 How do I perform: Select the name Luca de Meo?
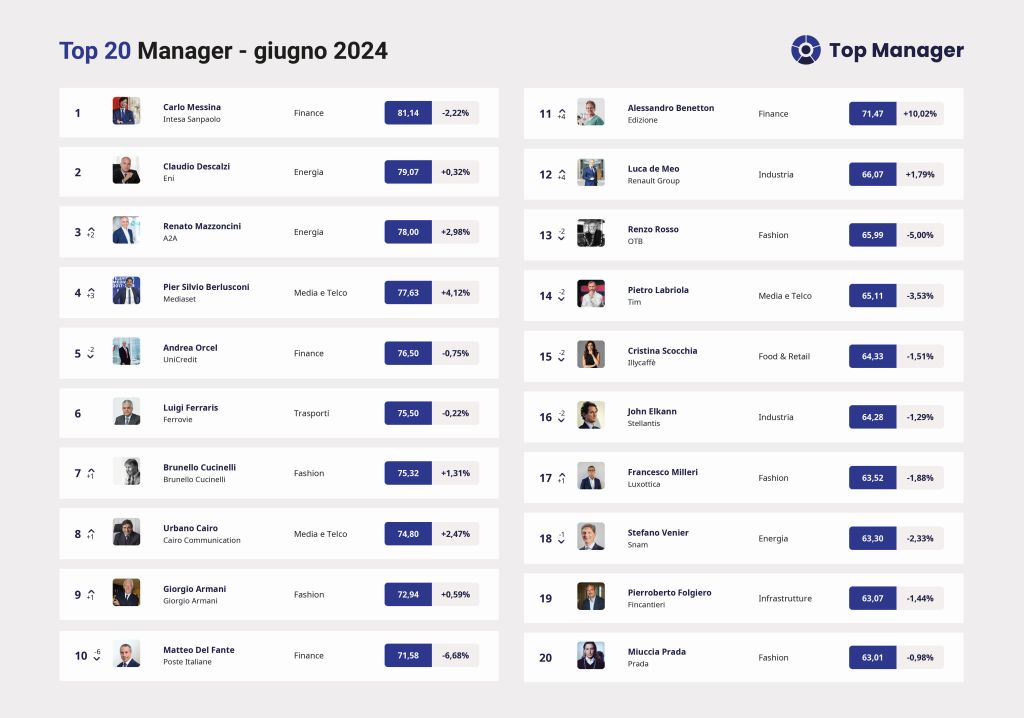click(653, 169)
